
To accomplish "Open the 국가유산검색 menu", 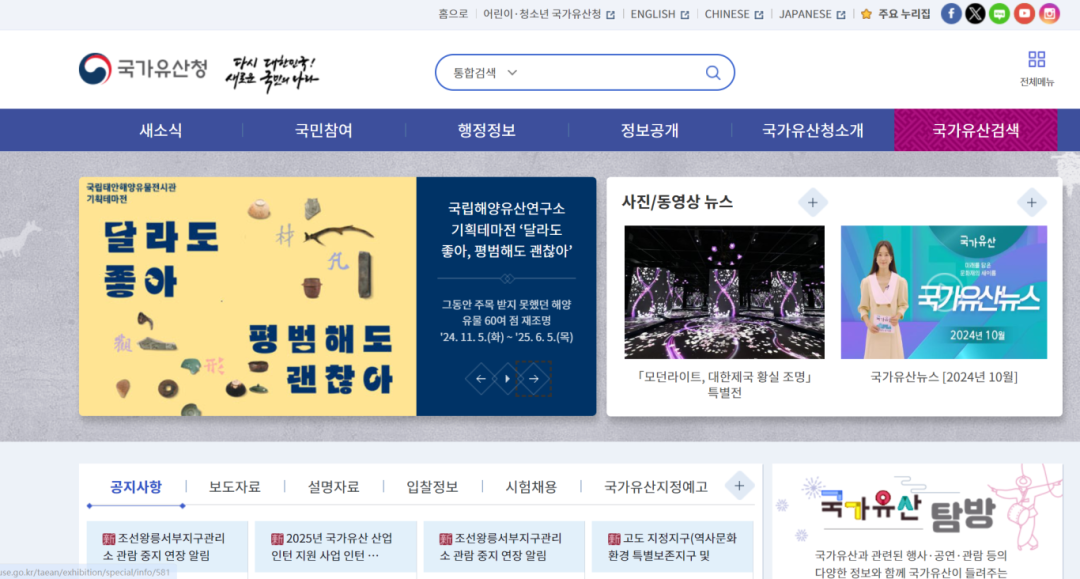I will point(975,130).
